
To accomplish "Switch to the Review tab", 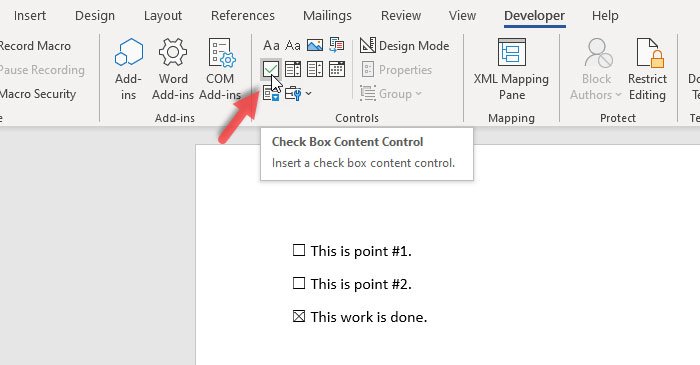I will tap(401, 16).
